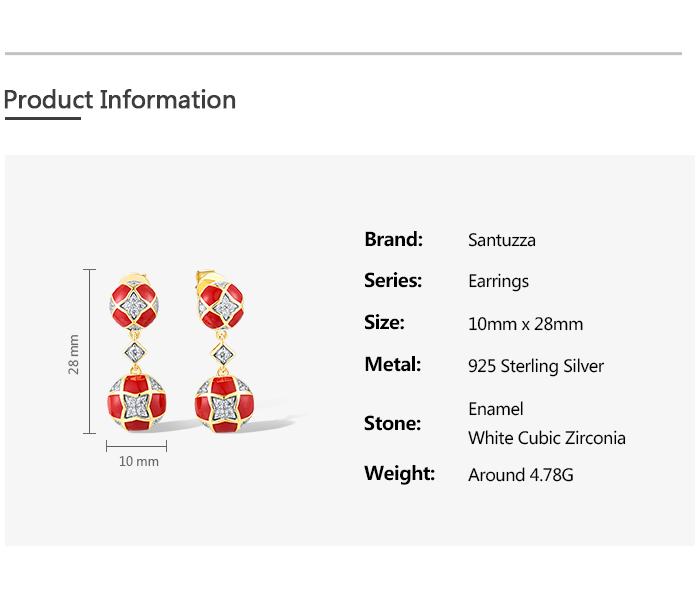Click the Santuzza brand name
This screenshot has width=700, height=596.
pos(502,240)
